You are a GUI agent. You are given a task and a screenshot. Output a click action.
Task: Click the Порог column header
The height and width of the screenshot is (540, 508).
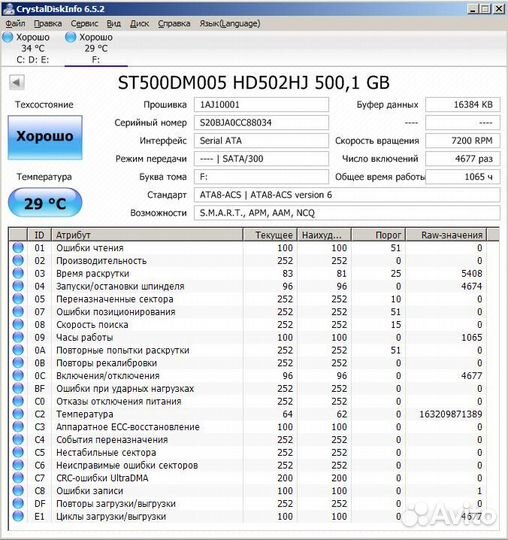(379, 235)
